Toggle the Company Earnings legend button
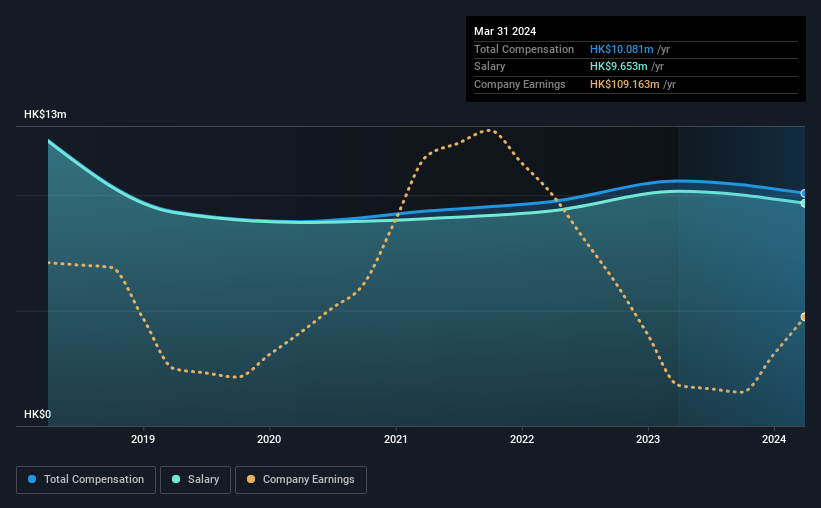Viewport: 821px width, 508px height. (x=301, y=480)
